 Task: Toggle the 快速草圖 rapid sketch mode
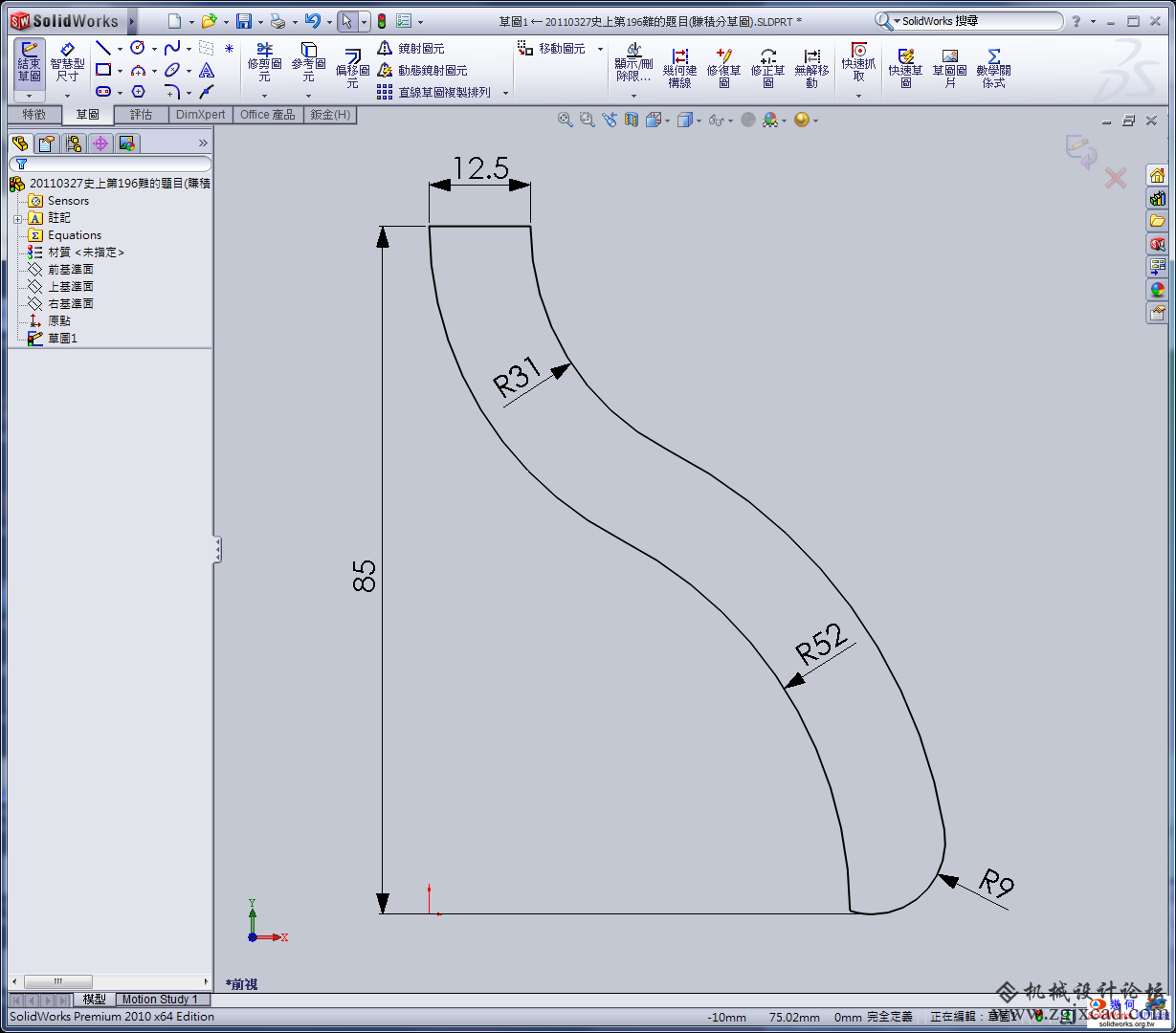tap(905, 67)
